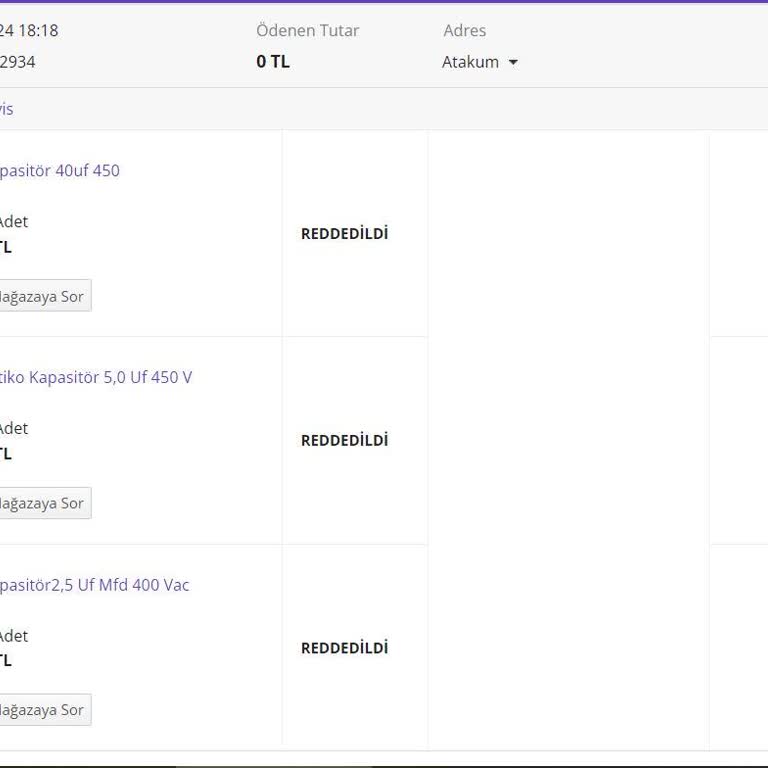Click REDDEDİLDİ status of 40uf 450 item
This screenshot has height=768, width=768.
(344, 234)
